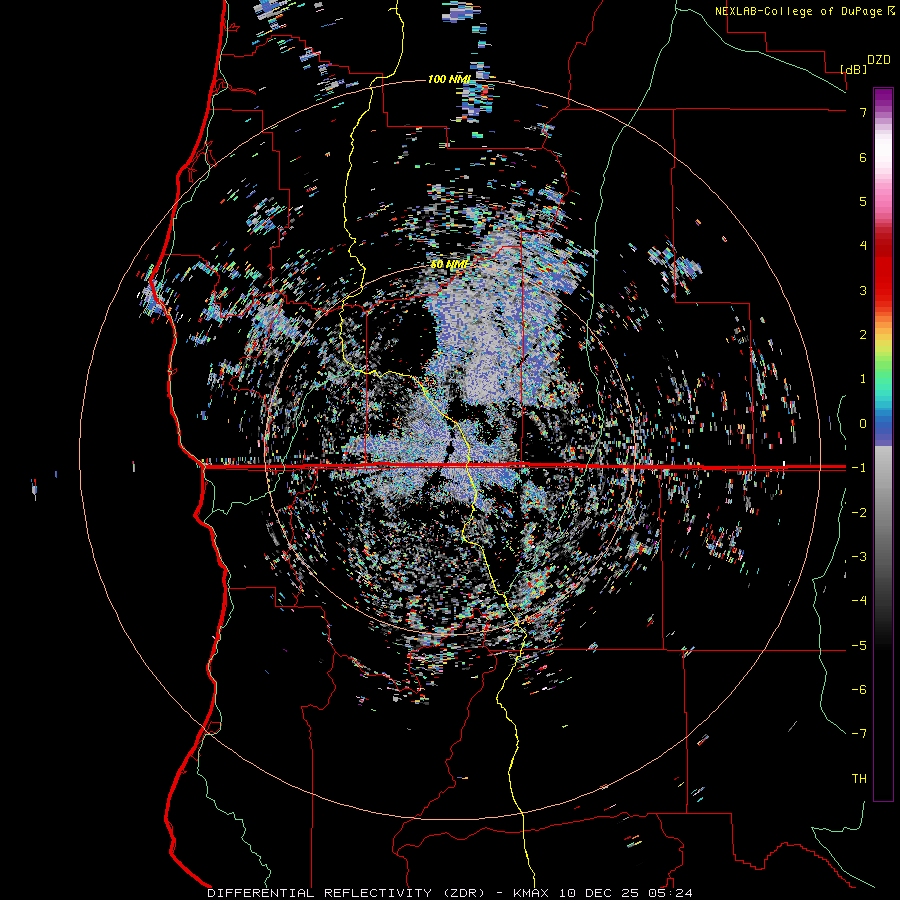Click the Differential Reflectivity KMAX title caption
The image size is (900, 900).
click(x=450, y=893)
